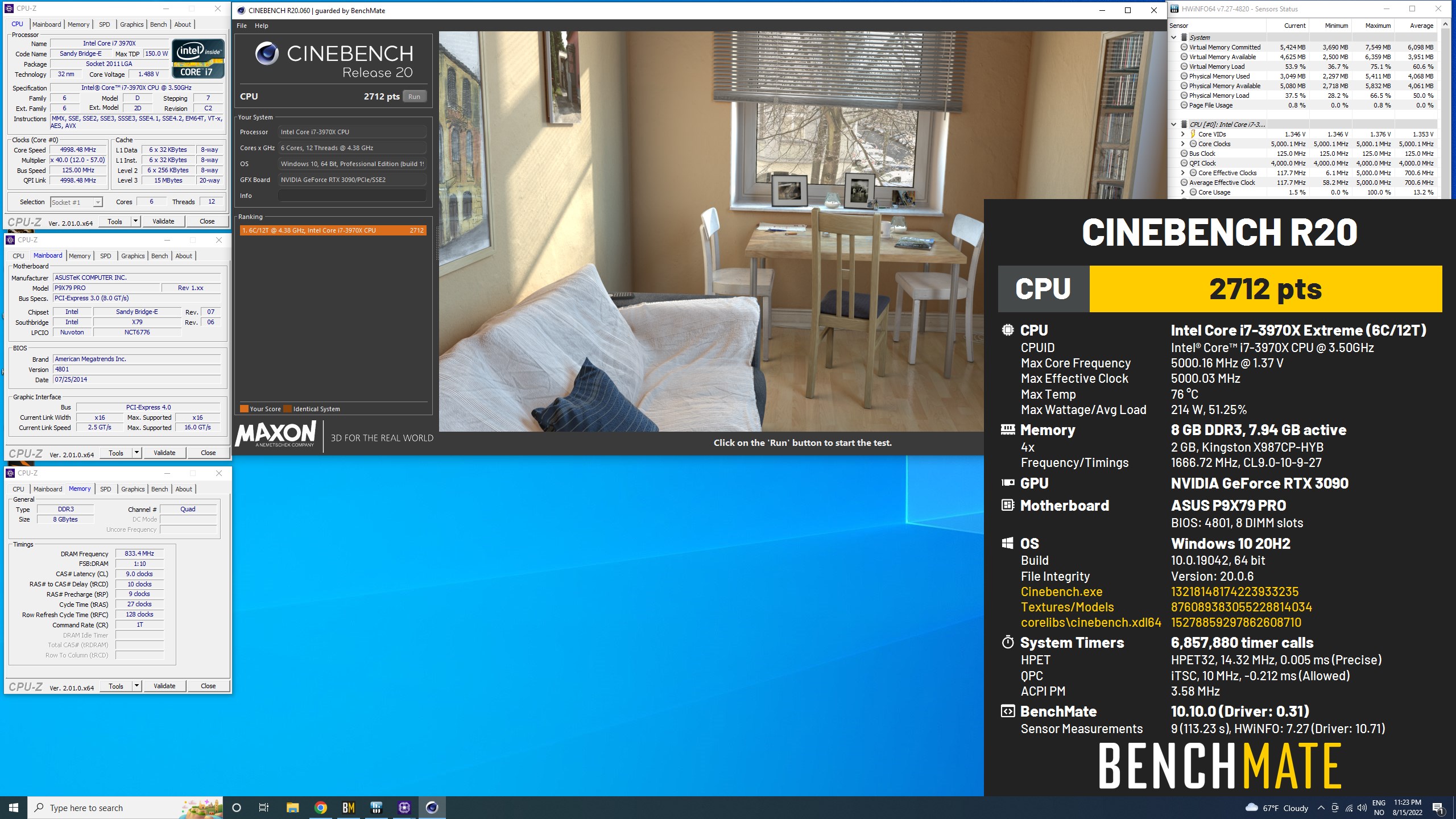Click the Intel Core i7 logo in CPU-Z
1456x819 pixels.
[x=198, y=59]
